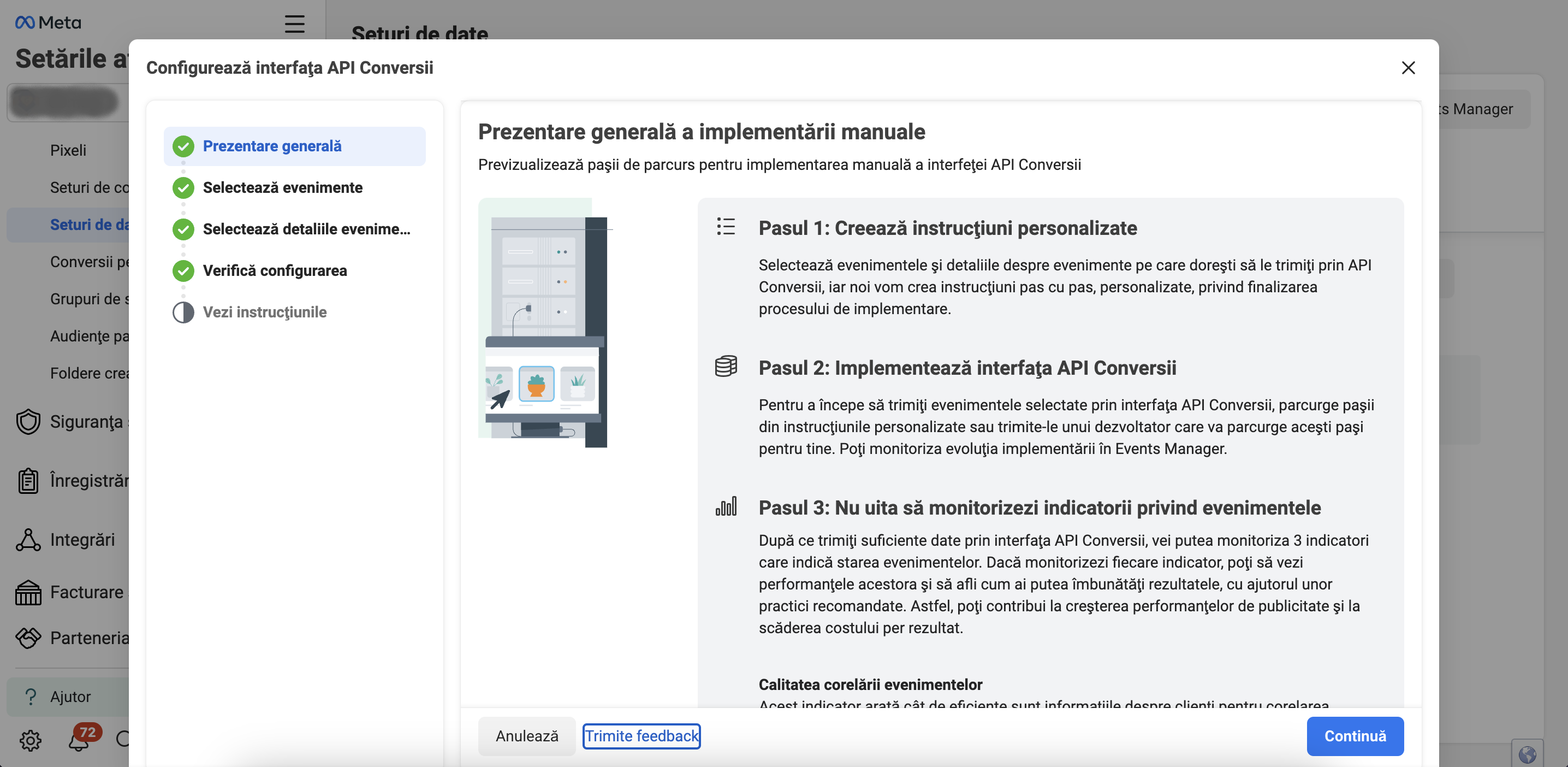Select the Verifică configurarea step
This screenshot has width=1568, height=767.
pyautogui.click(x=275, y=270)
